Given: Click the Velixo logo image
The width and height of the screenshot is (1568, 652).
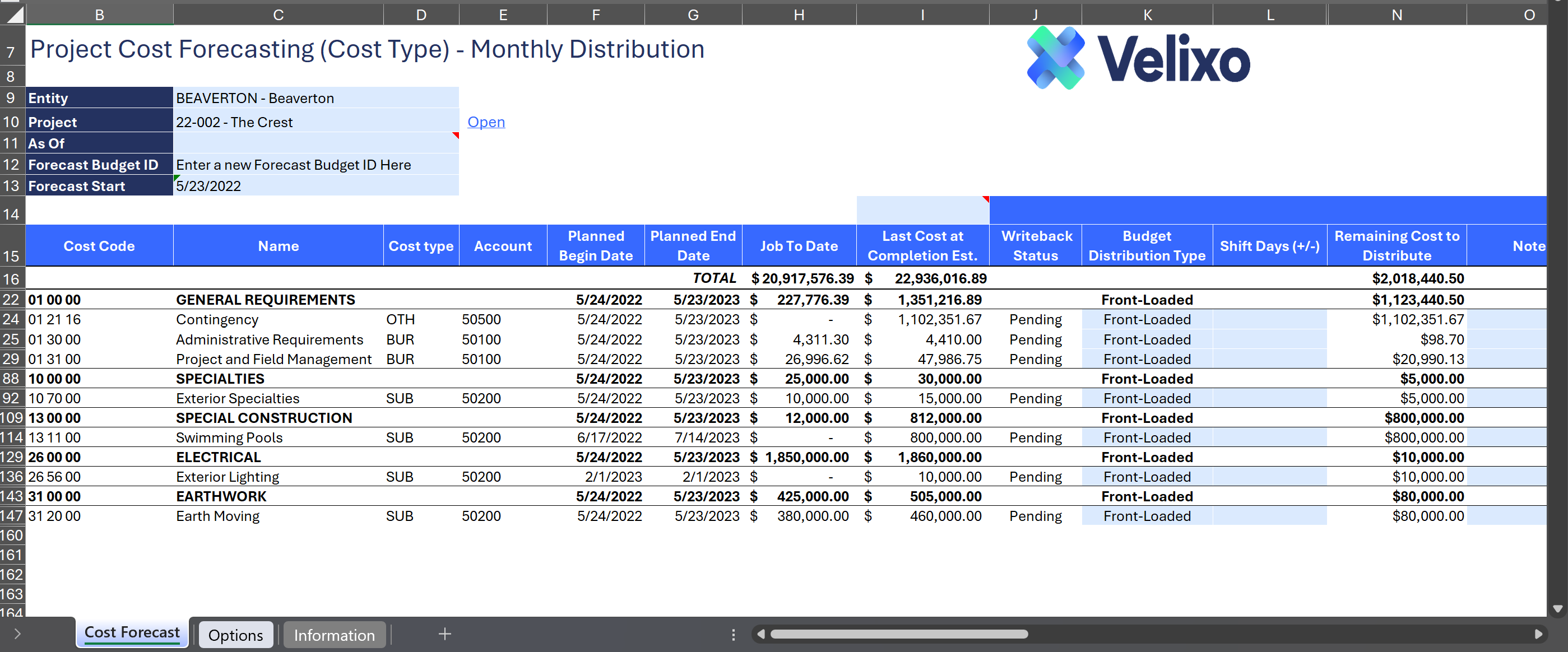Looking at the screenshot, I should click(1138, 58).
